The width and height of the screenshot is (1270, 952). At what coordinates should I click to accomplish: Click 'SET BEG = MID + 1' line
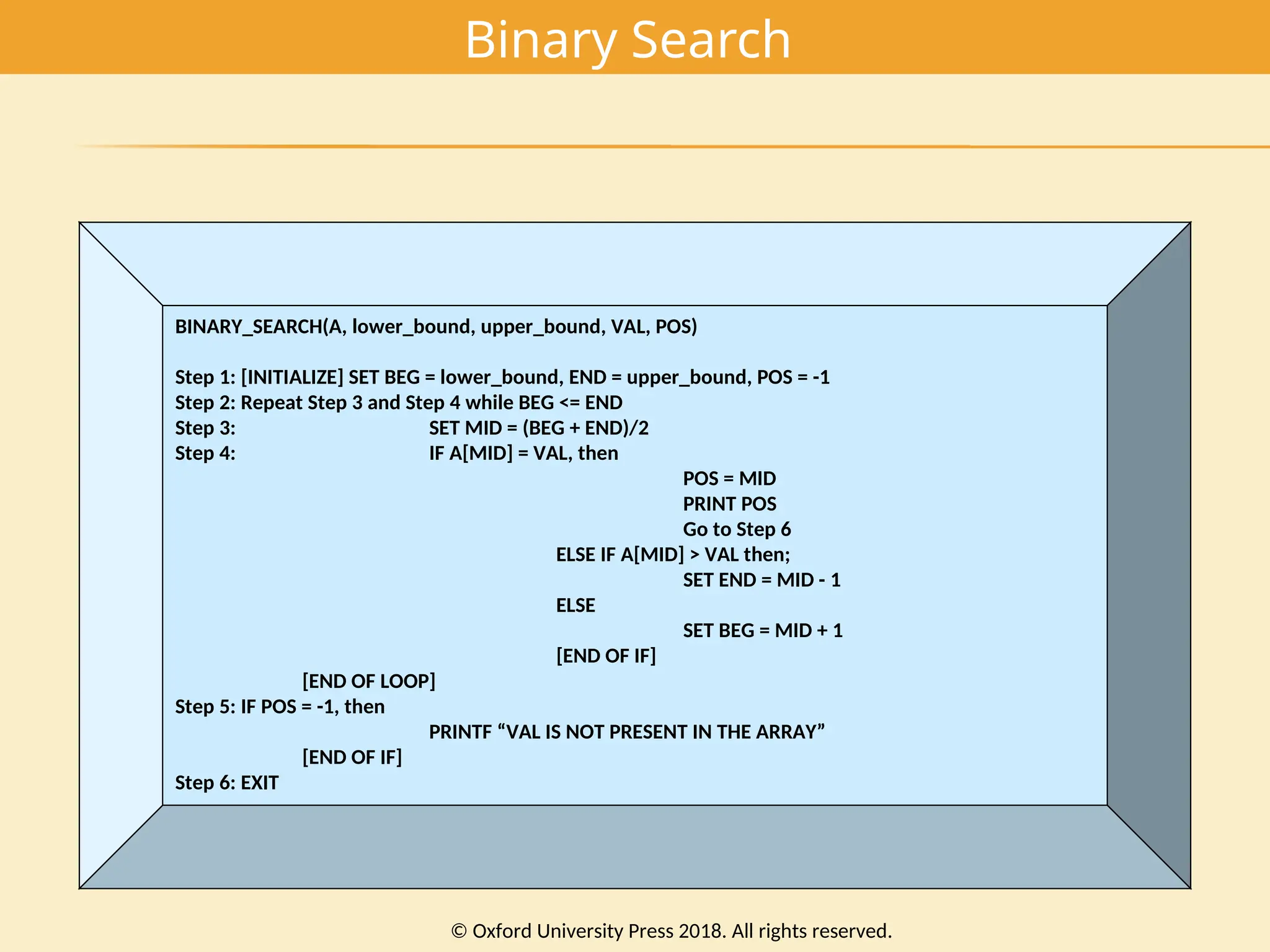tap(763, 631)
